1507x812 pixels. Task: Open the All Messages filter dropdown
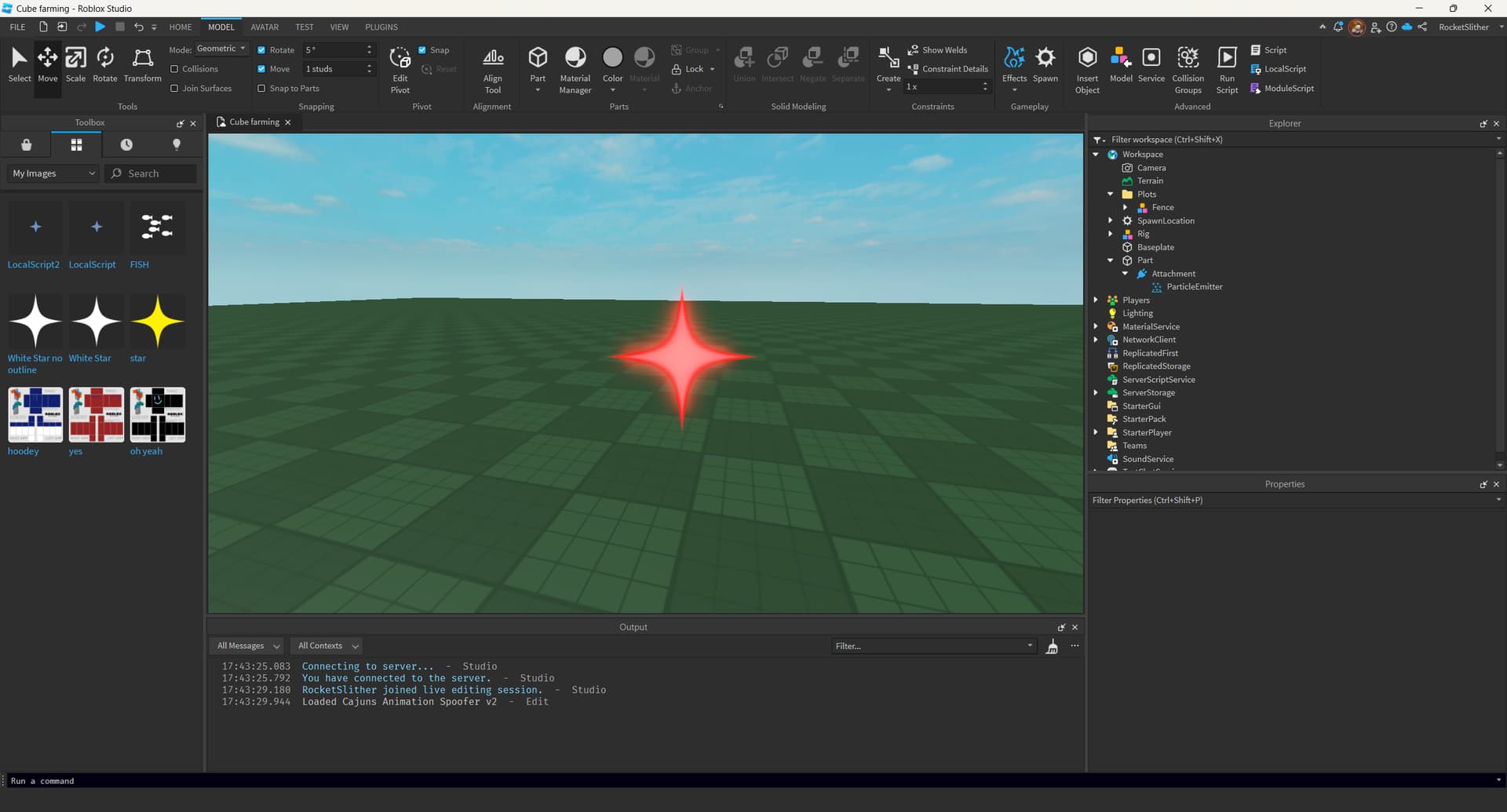(246, 645)
